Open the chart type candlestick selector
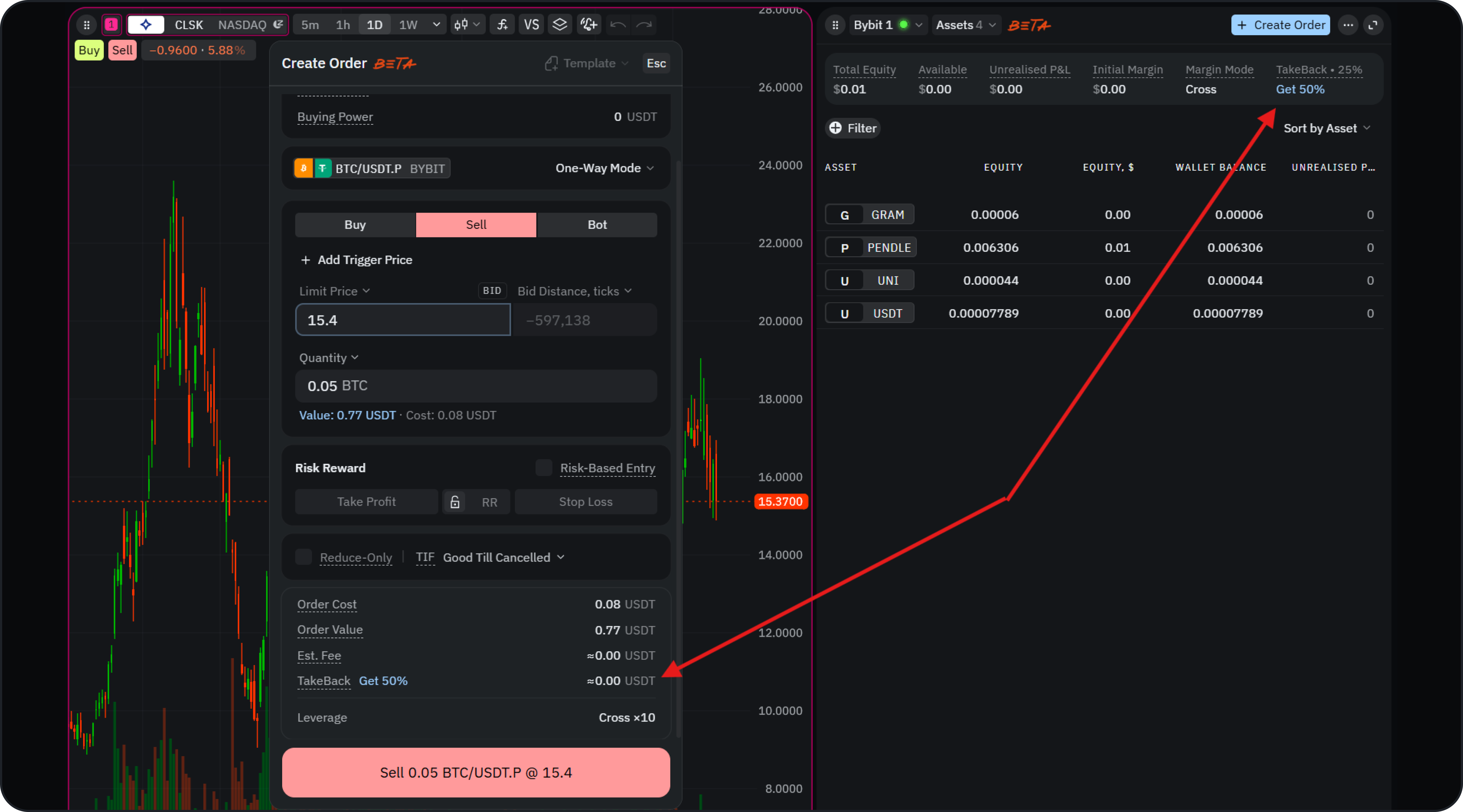 click(x=467, y=25)
